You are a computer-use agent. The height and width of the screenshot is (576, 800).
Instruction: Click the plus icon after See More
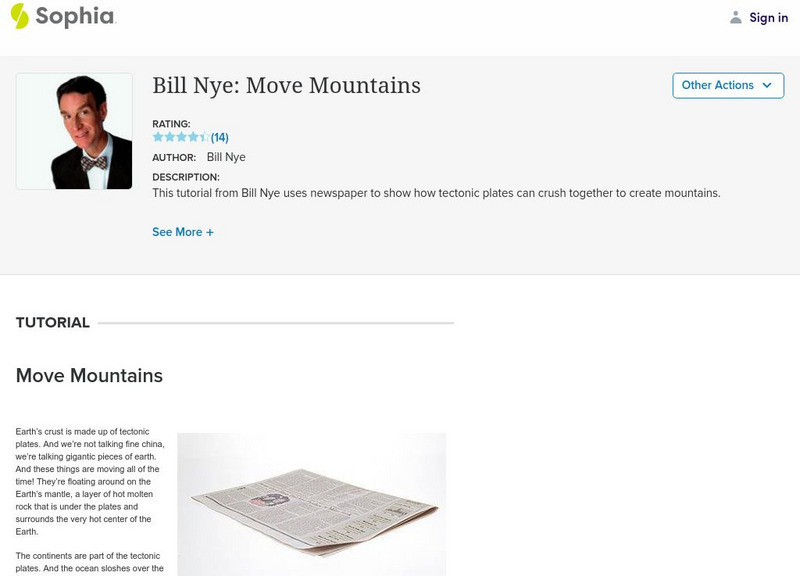click(x=210, y=232)
